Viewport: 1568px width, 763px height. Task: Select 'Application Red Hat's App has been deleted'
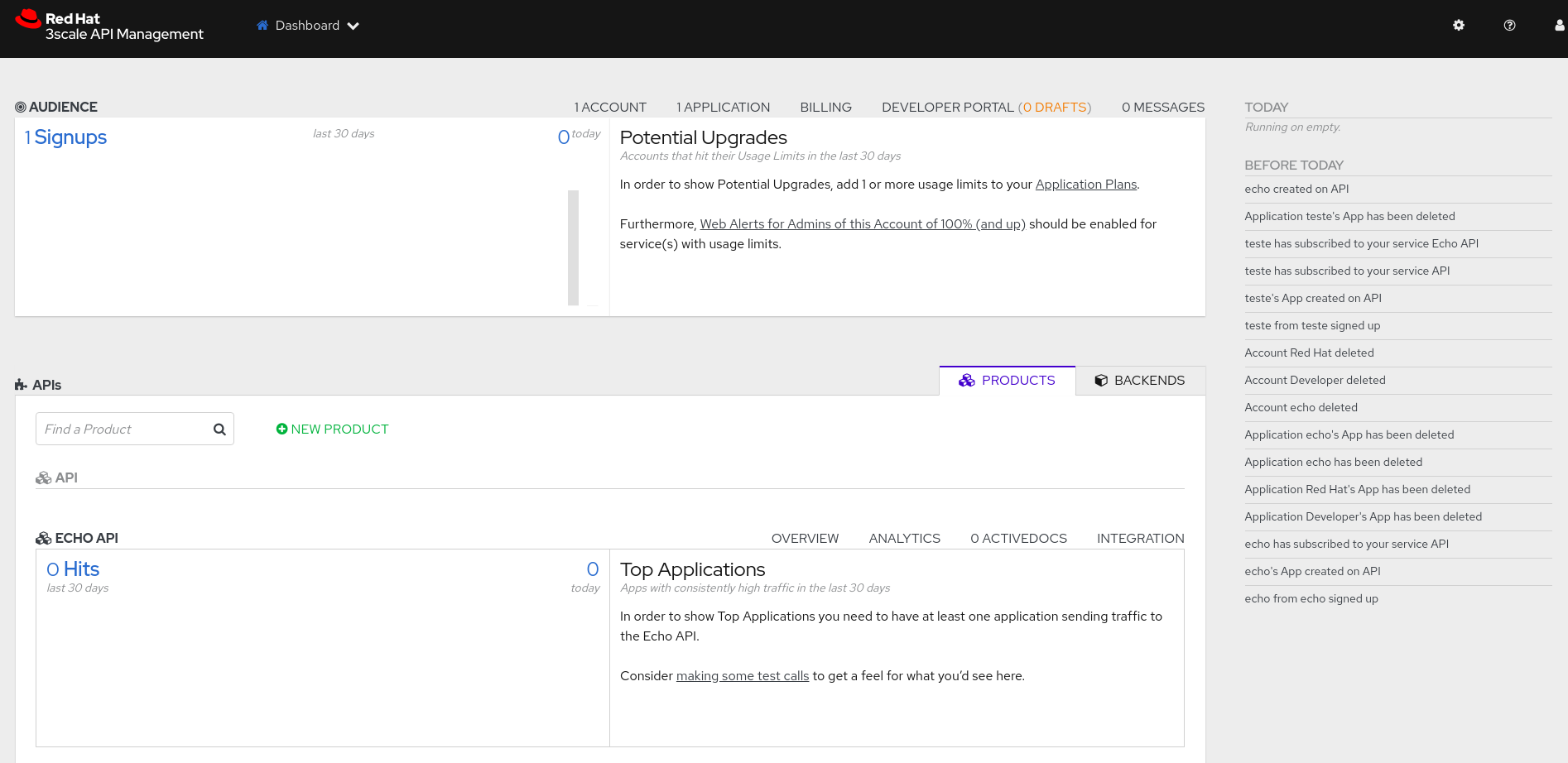[1357, 490]
